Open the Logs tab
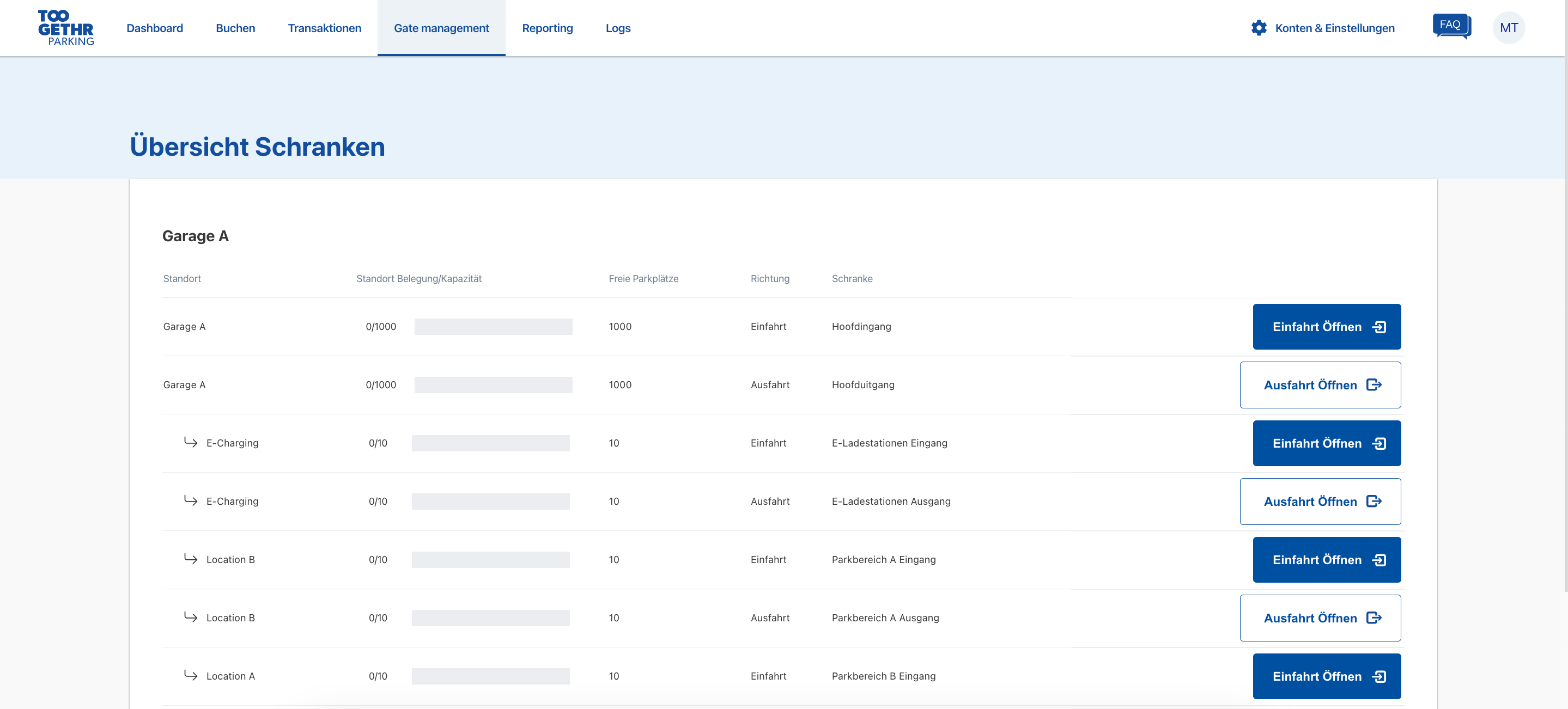This screenshot has height=709, width=1568. tap(618, 28)
